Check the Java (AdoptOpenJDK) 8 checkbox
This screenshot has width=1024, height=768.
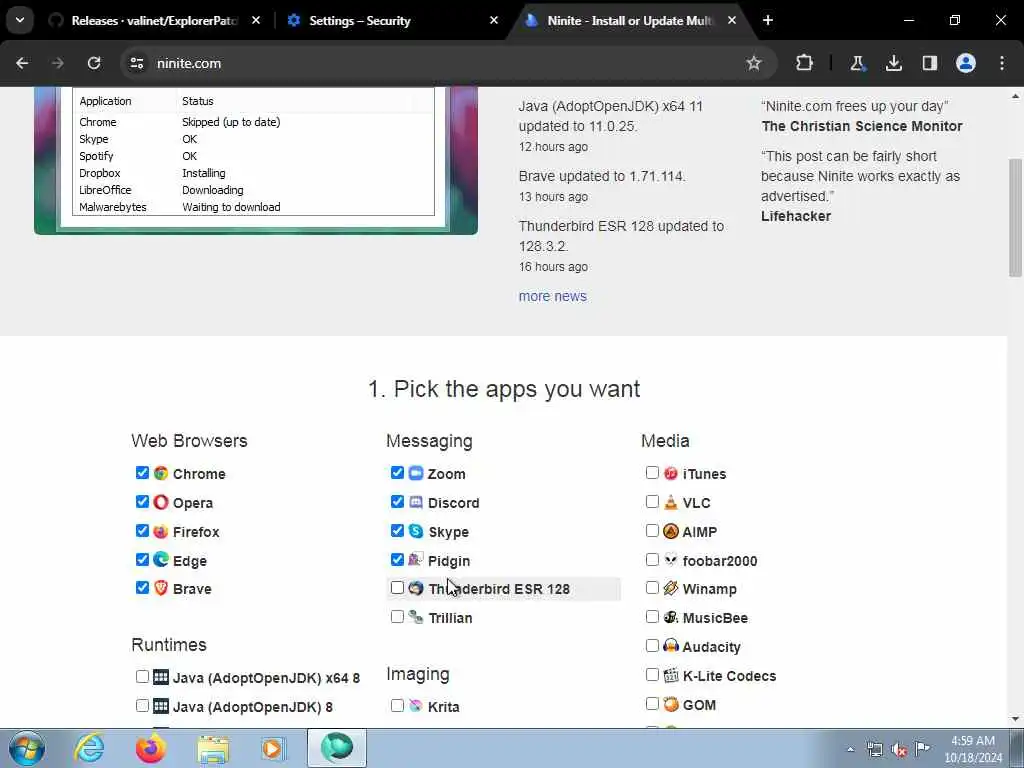pyautogui.click(x=142, y=705)
